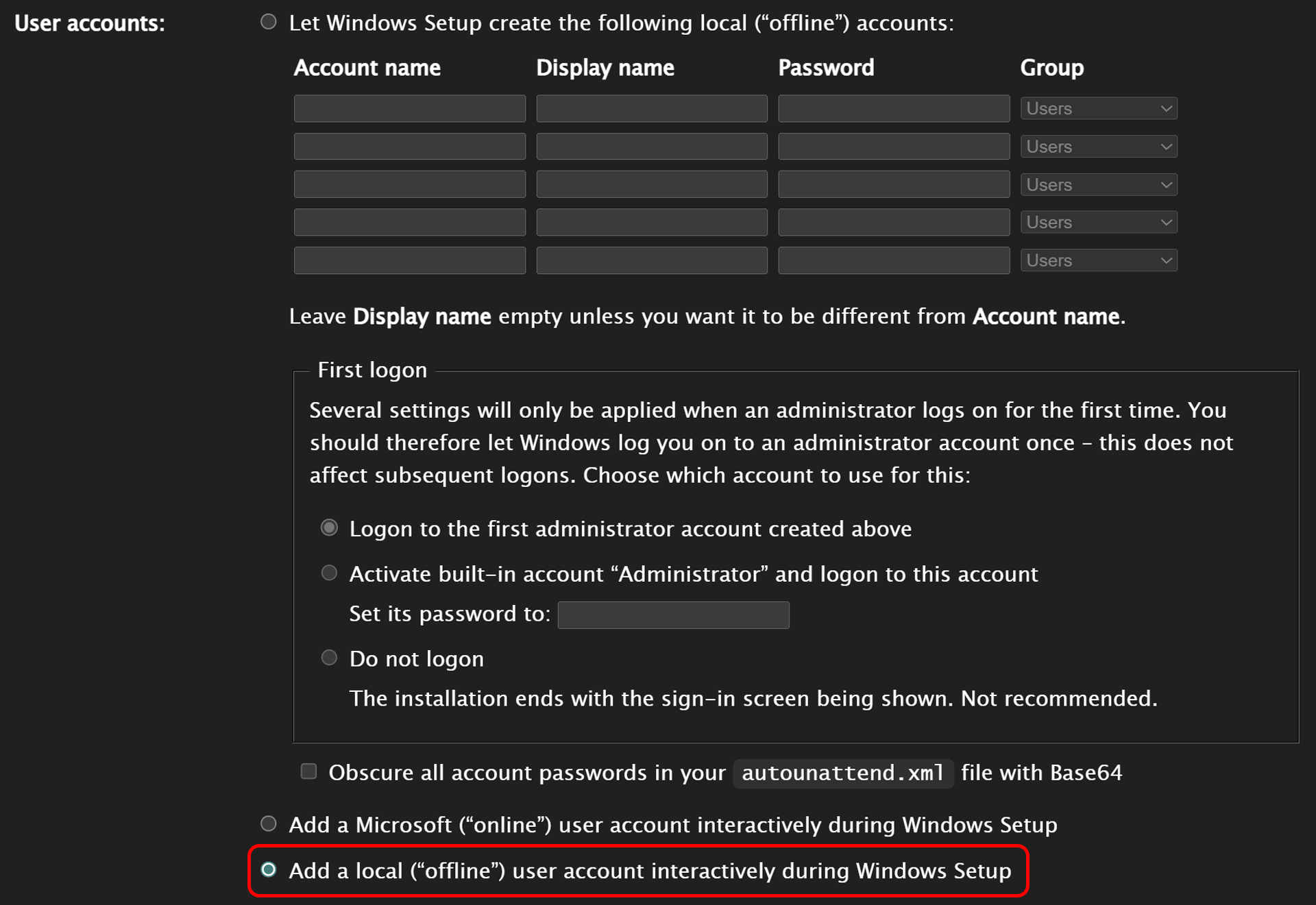Select 'Add a Microsoft online user account' option
This screenshot has width=1316, height=905.
click(269, 823)
